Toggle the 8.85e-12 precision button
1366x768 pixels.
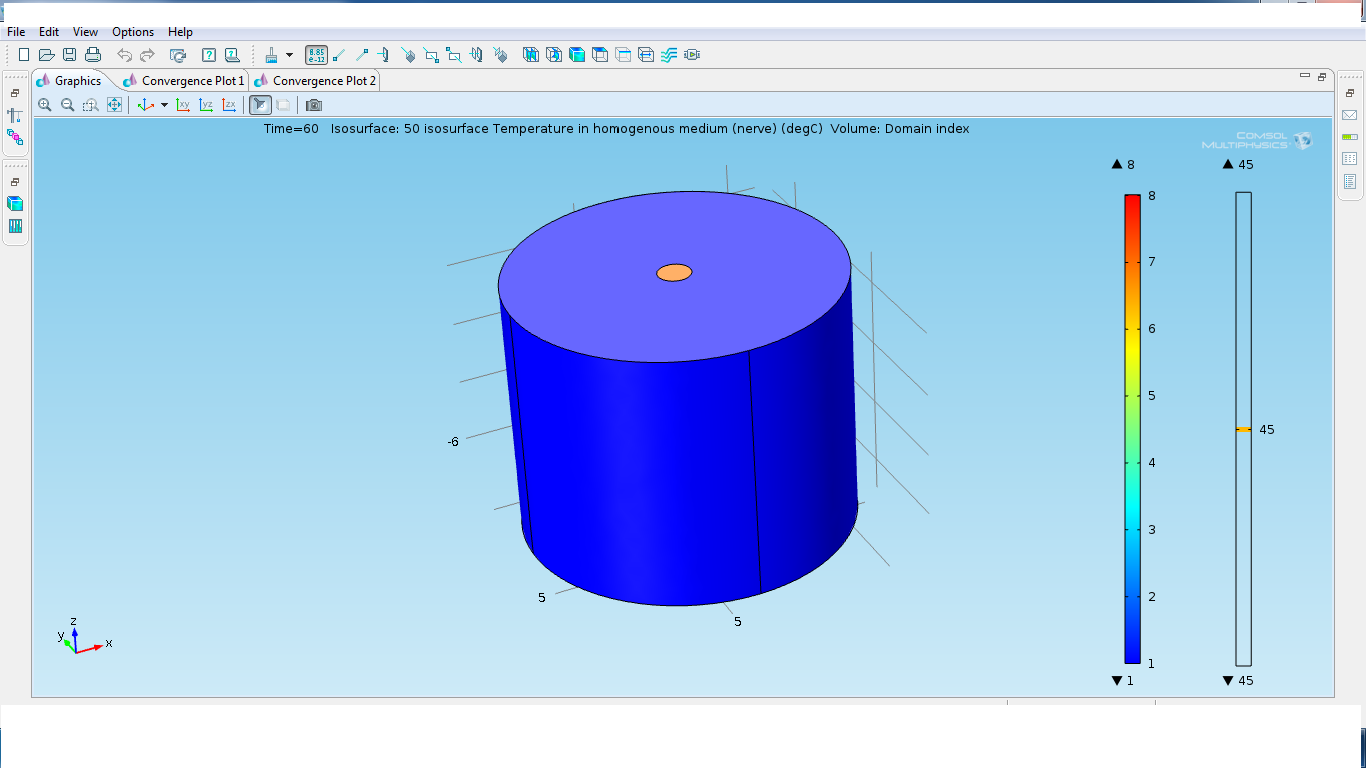[316, 55]
